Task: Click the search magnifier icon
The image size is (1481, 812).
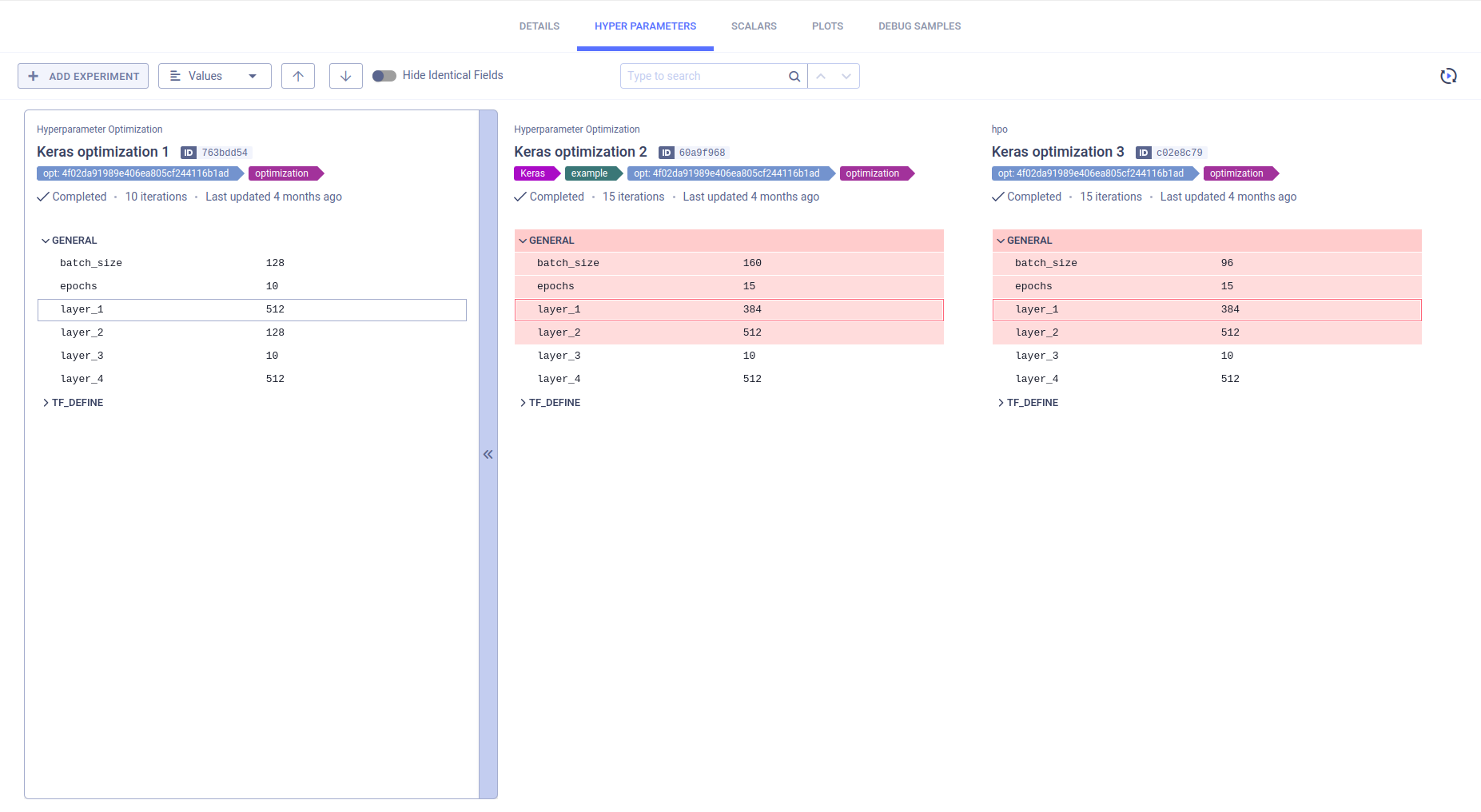Action: (794, 76)
